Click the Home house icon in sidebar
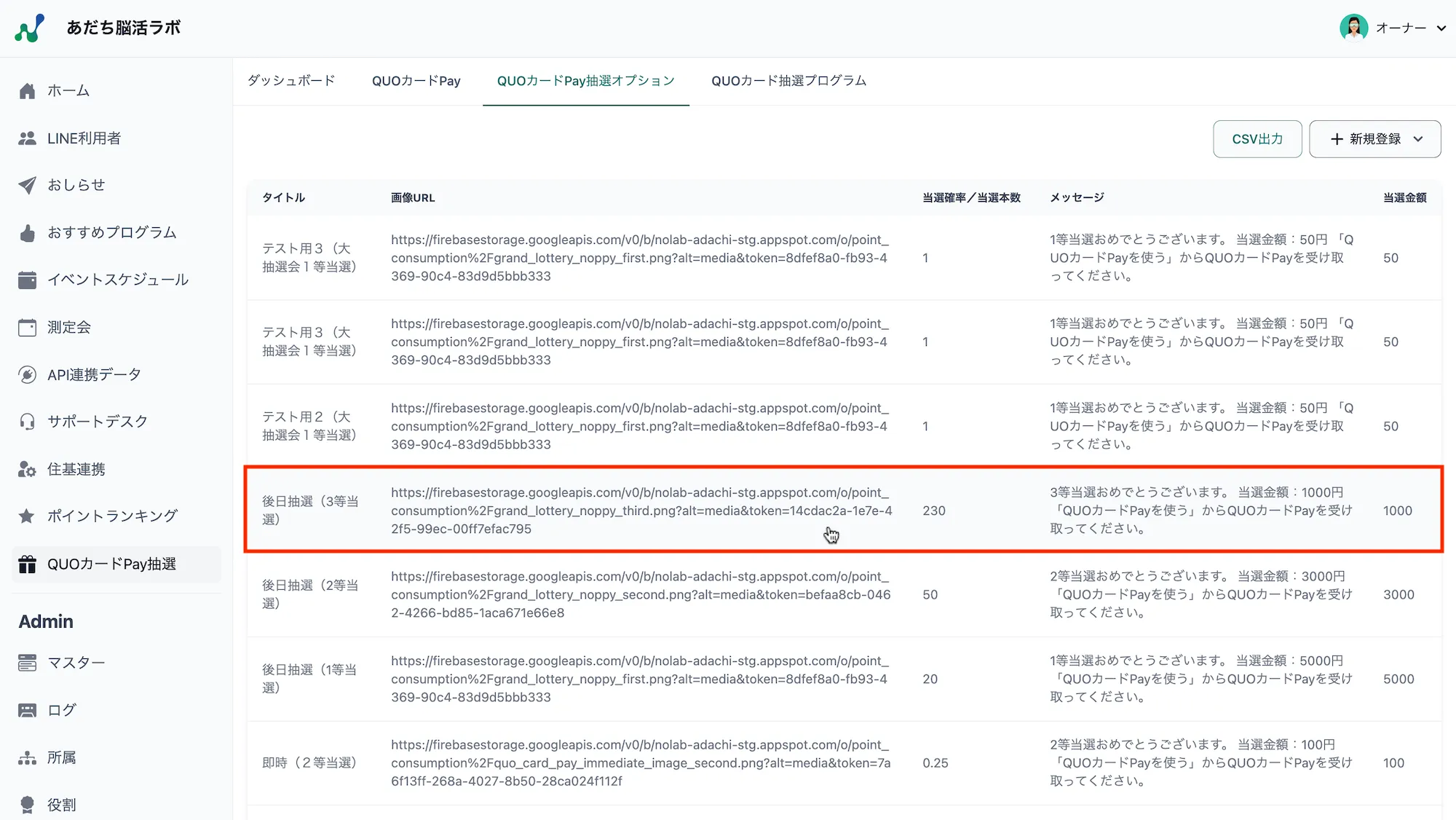Screen dimensions: 1456x820 coord(28,91)
